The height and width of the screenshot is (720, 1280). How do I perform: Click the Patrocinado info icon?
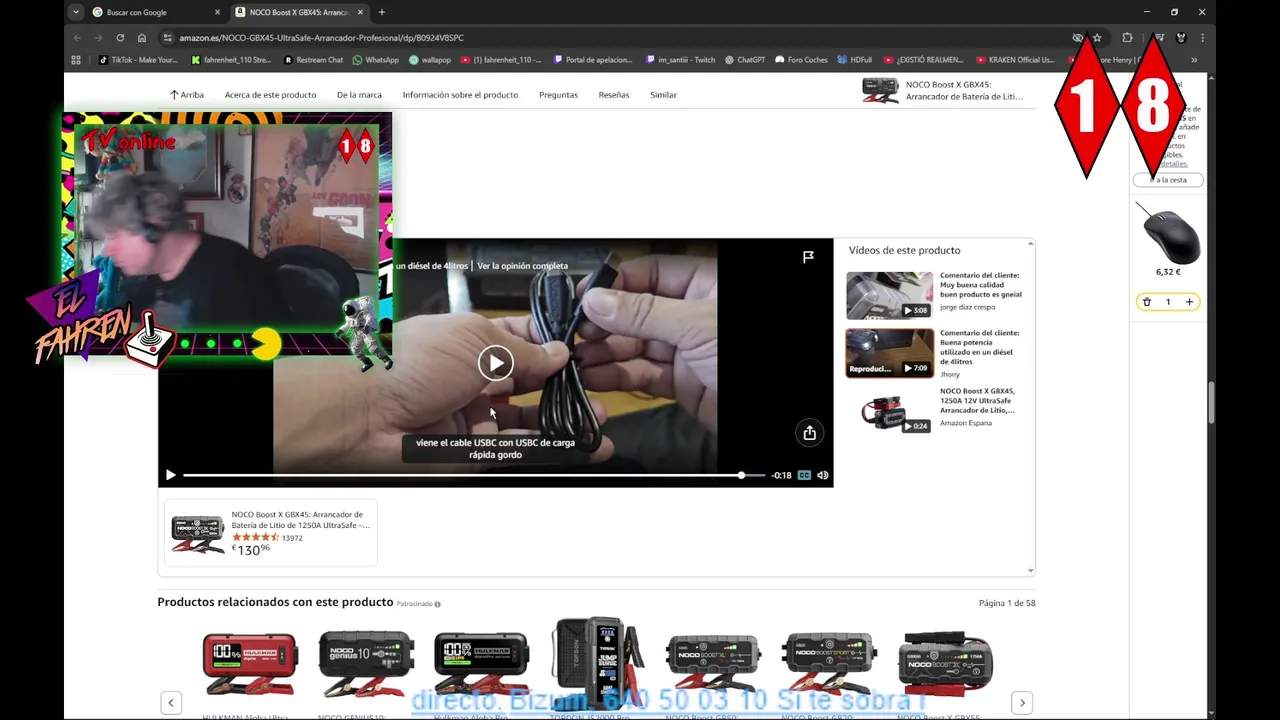[437, 604]
